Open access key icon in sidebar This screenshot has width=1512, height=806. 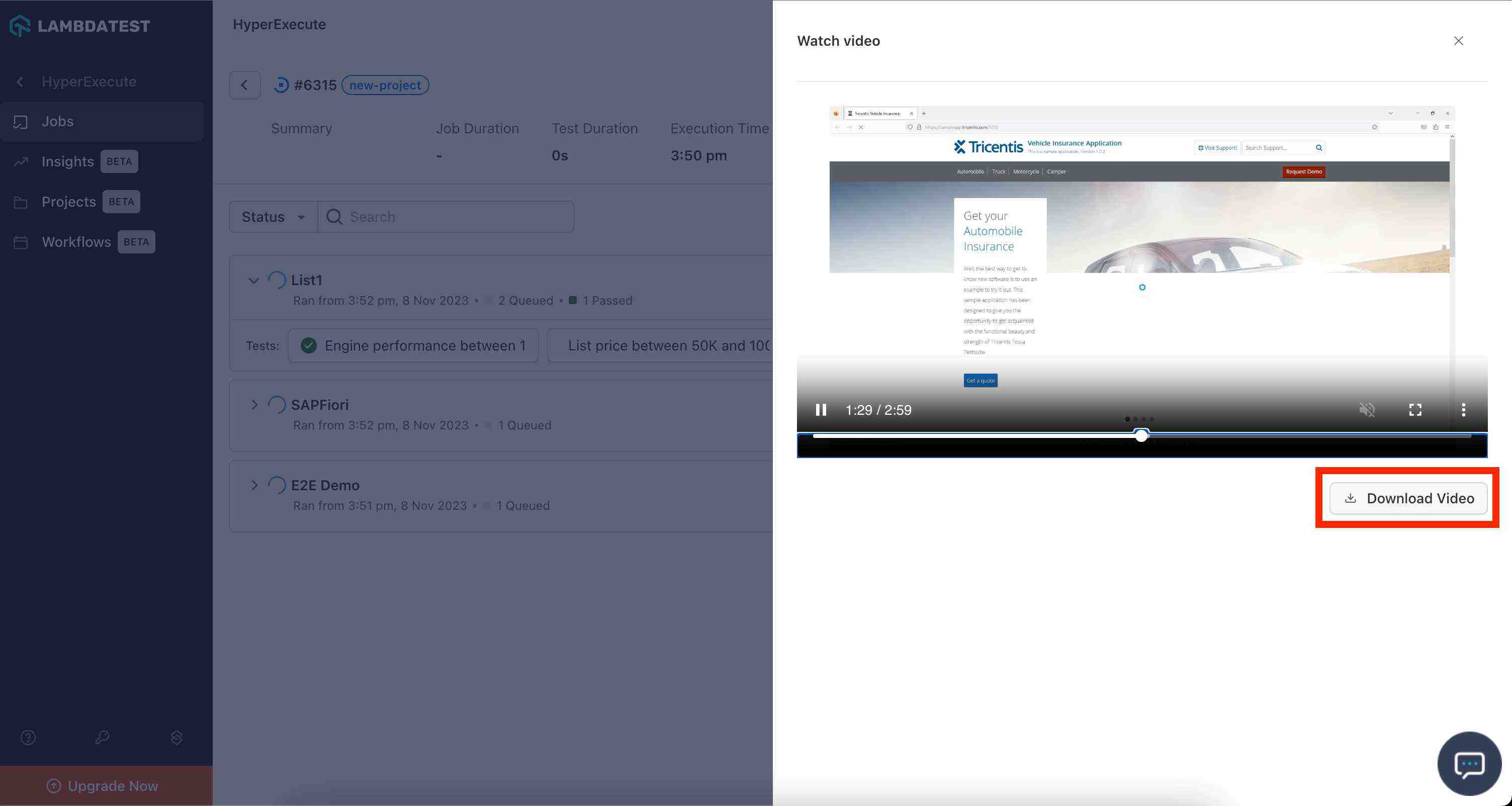(x=102, y=737)
